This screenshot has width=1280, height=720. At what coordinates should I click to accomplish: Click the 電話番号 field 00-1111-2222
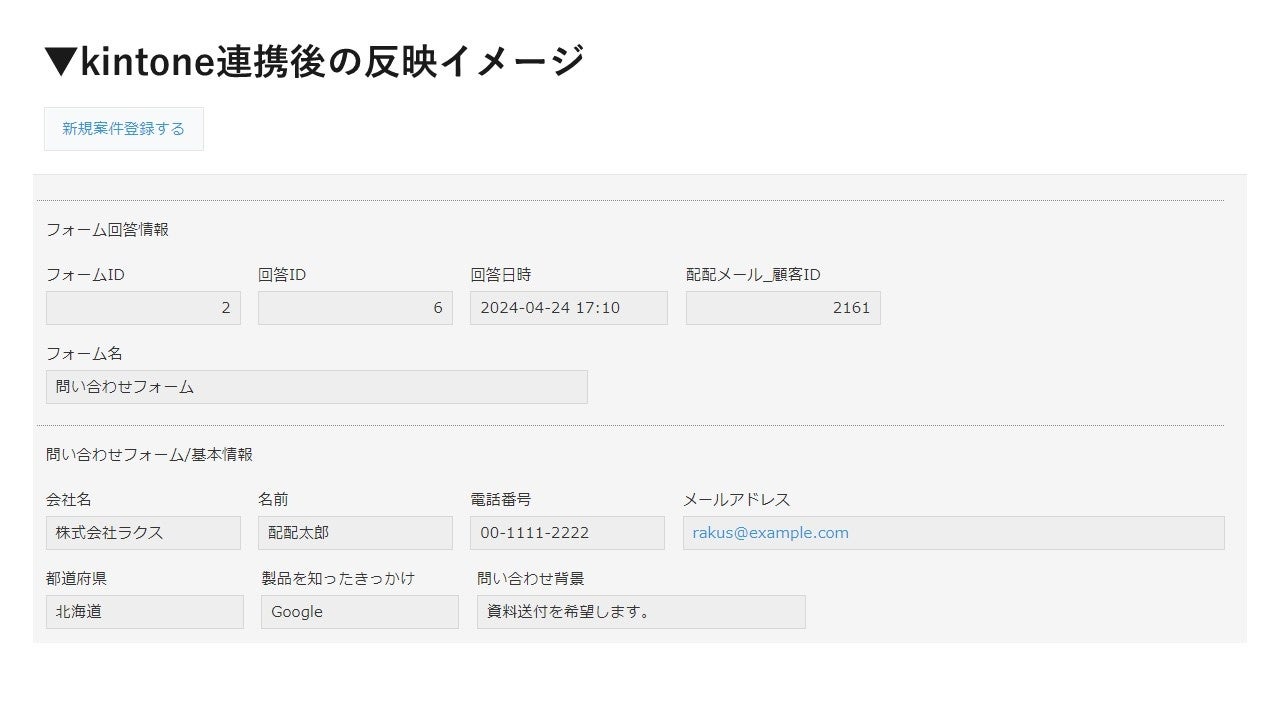567,533
